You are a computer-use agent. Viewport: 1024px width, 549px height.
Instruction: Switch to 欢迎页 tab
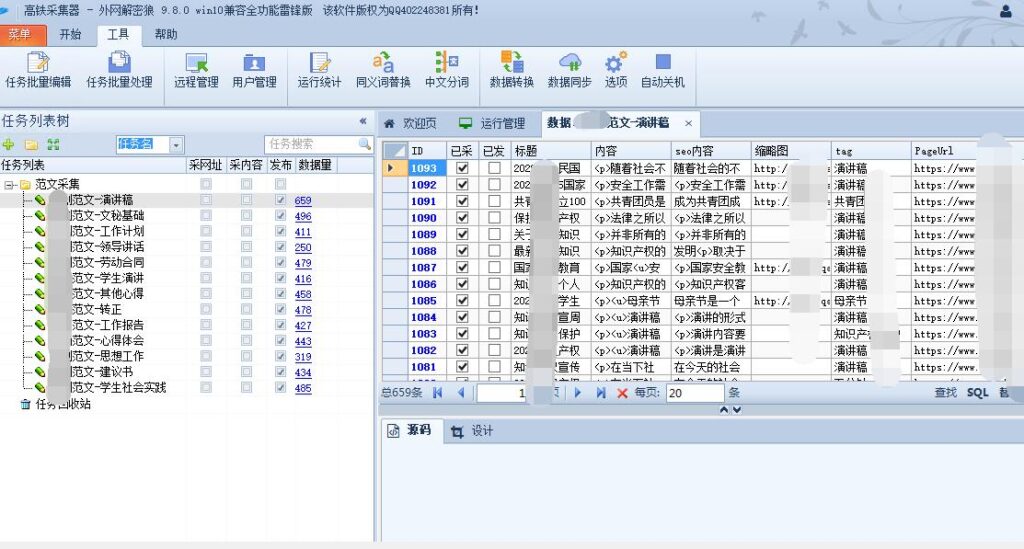click(410, 123)
